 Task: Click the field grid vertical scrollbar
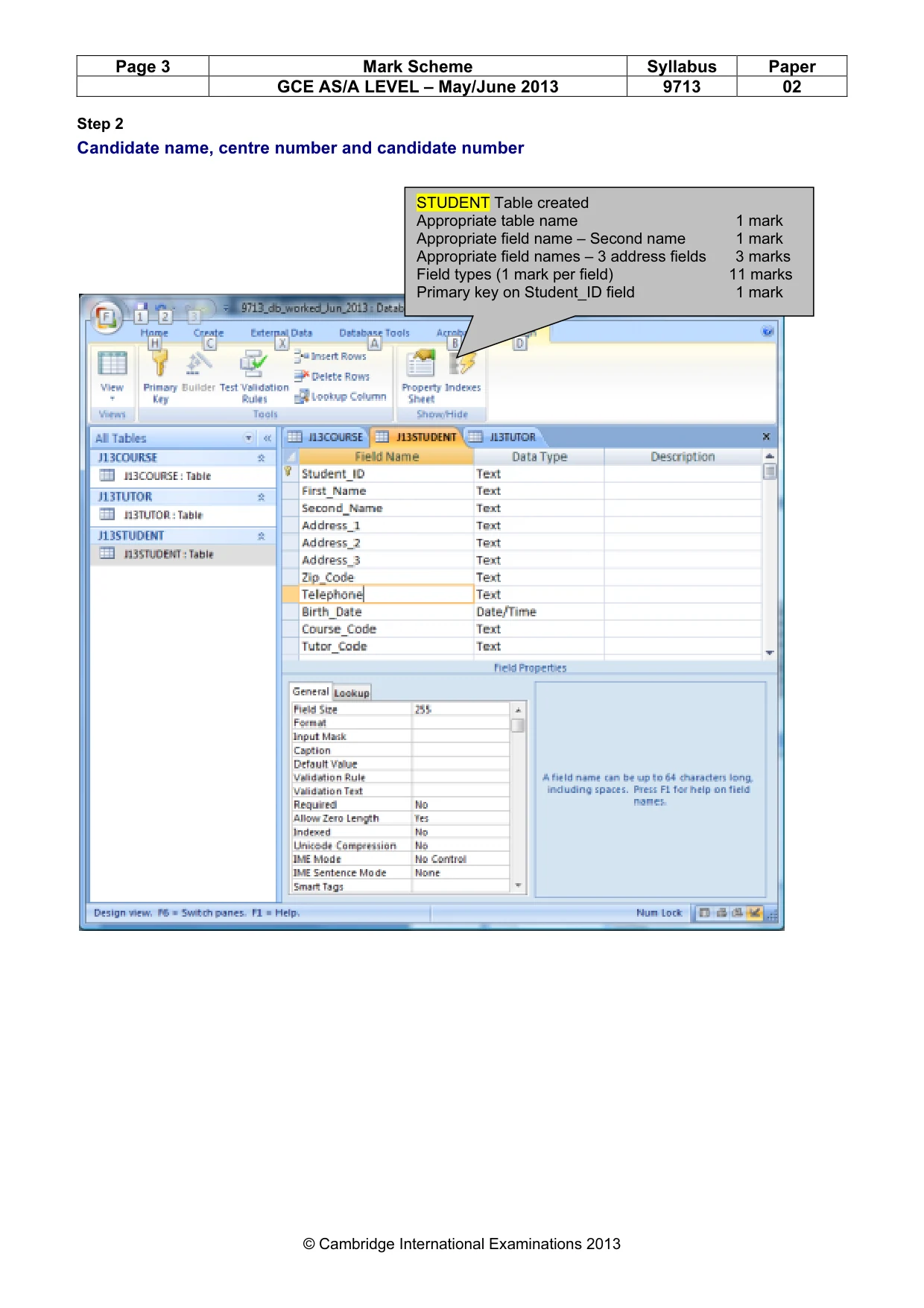[770, 554]
